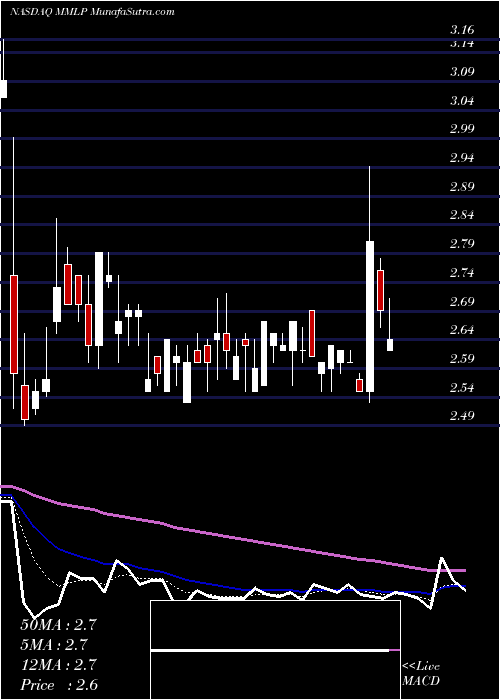Click the 3.16 price axis label
500x700 pixels.
click(x=462, y=30)
